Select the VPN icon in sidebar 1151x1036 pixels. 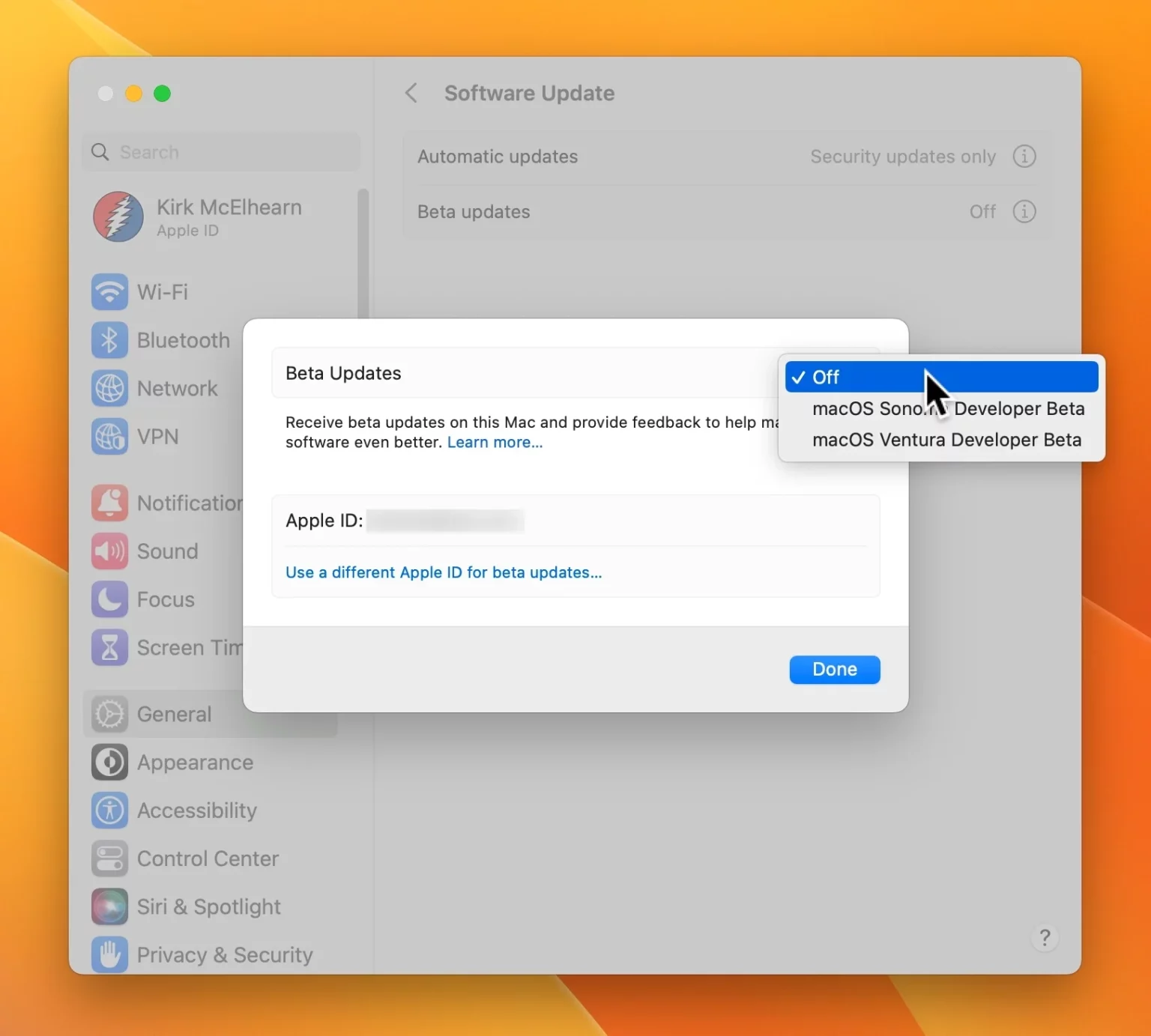pyautogui.click(x=109, y=437)
